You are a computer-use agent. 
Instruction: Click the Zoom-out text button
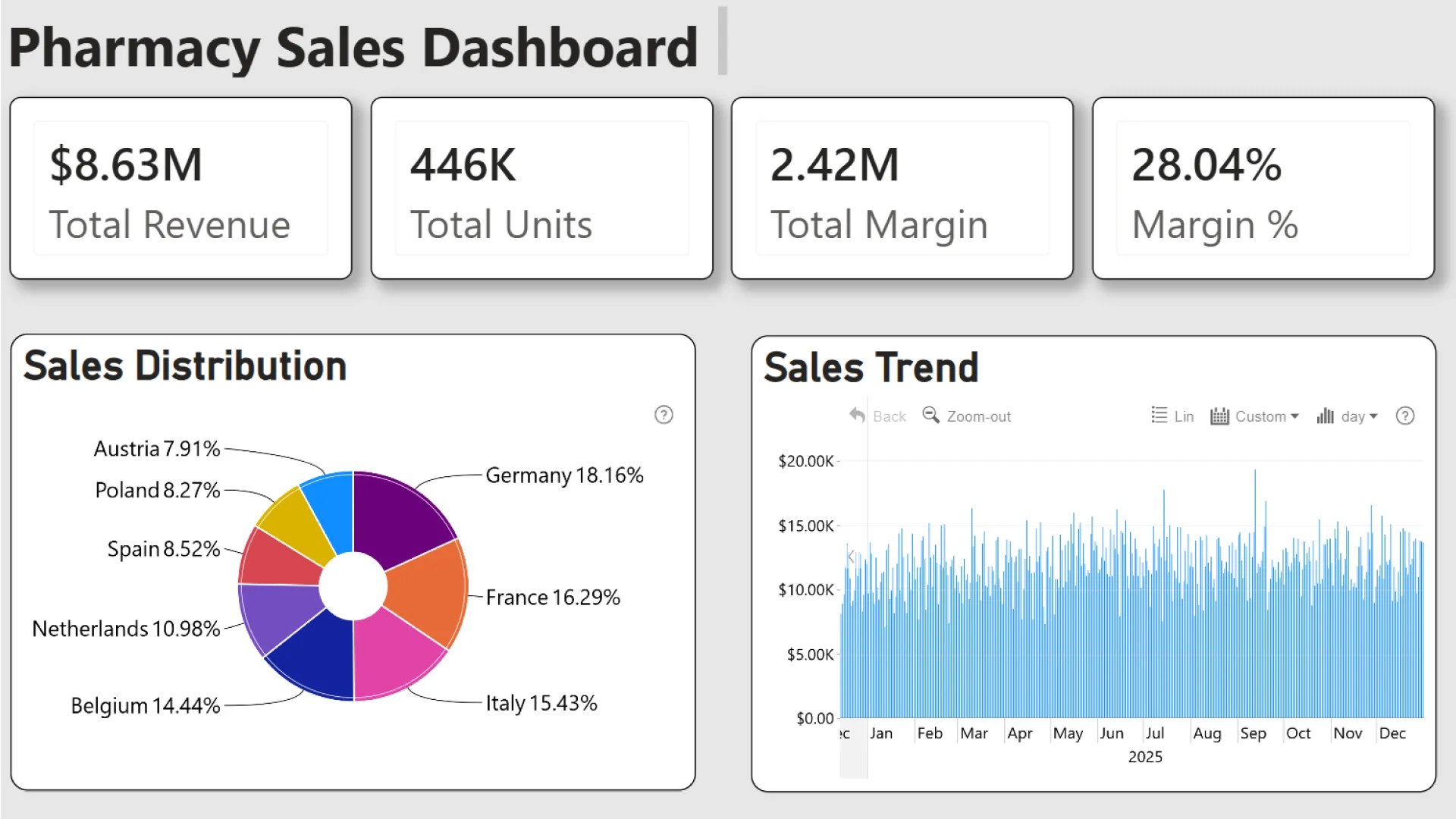click(978, 416)
